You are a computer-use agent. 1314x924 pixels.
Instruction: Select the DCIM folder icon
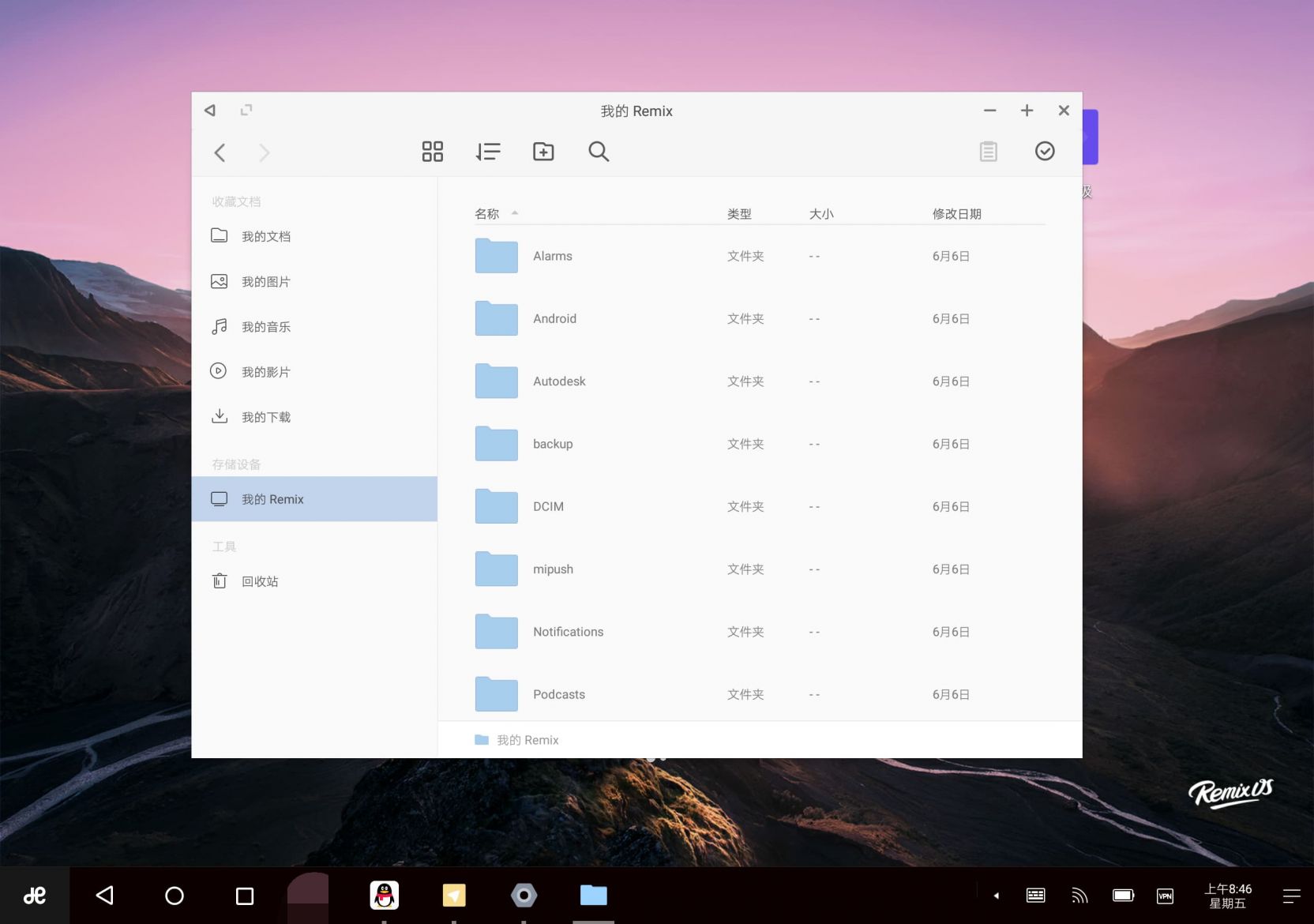tap(497, 506)
